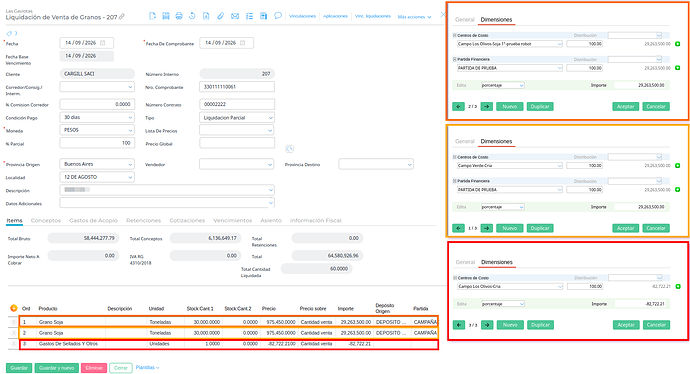Image resolution: width=690 pixels, height=374 pixels.
Task: Click the PDF export icon in the toolbar
Action: tap(206, 16)
